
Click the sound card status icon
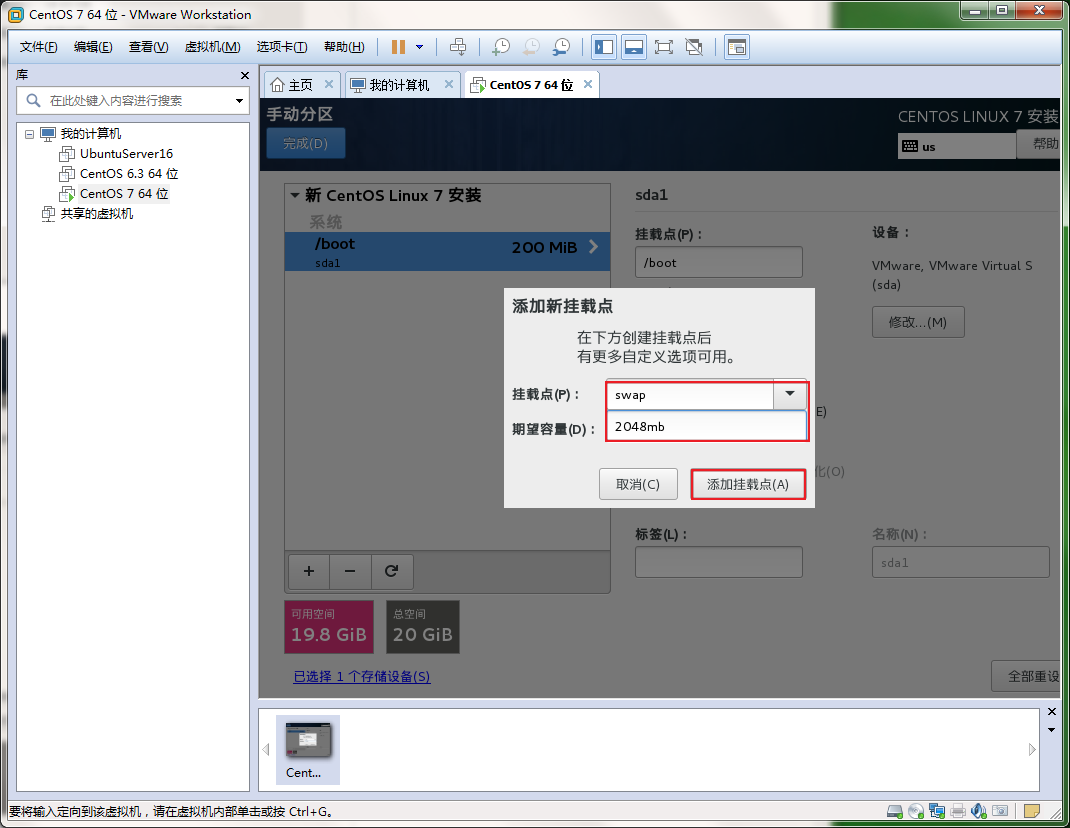click(979, 812)
